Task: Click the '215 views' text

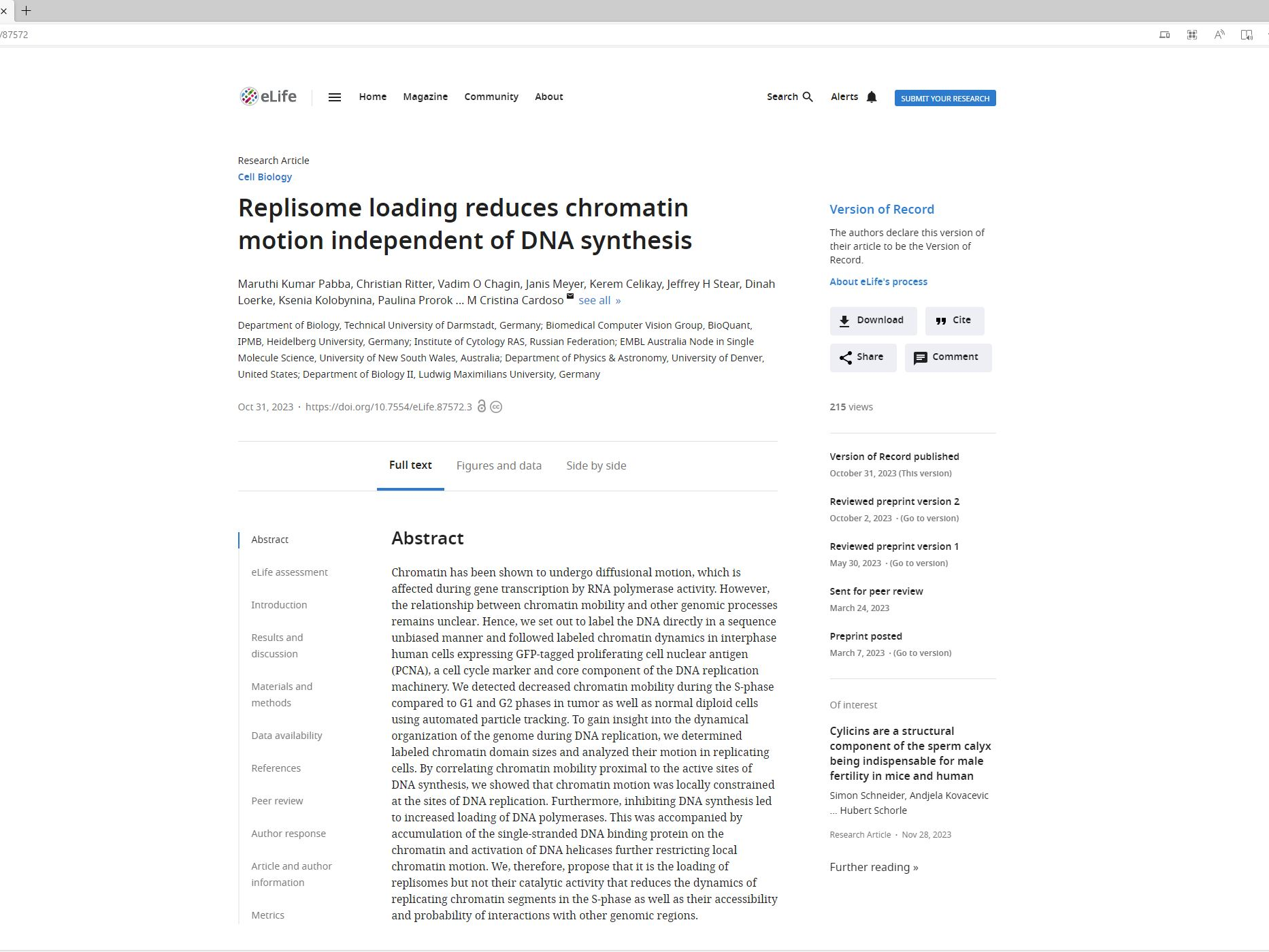Action: pos(851,407)
